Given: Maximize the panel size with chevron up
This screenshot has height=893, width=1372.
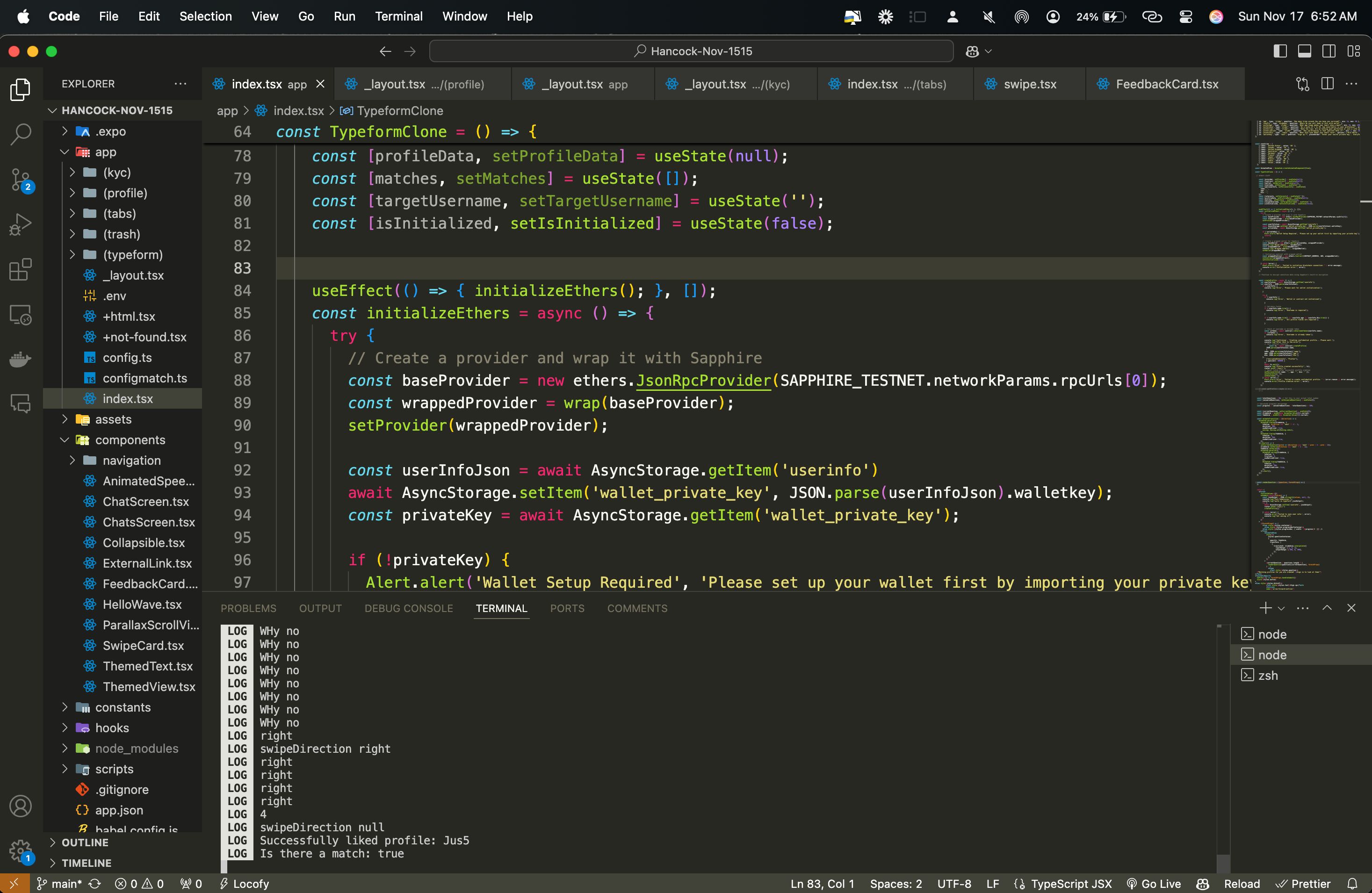Looking at the screenshot, I should point(1327,608).
